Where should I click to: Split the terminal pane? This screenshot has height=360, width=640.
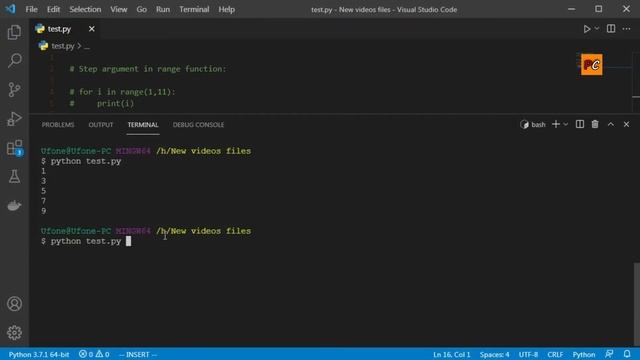(x=580, y=124)
